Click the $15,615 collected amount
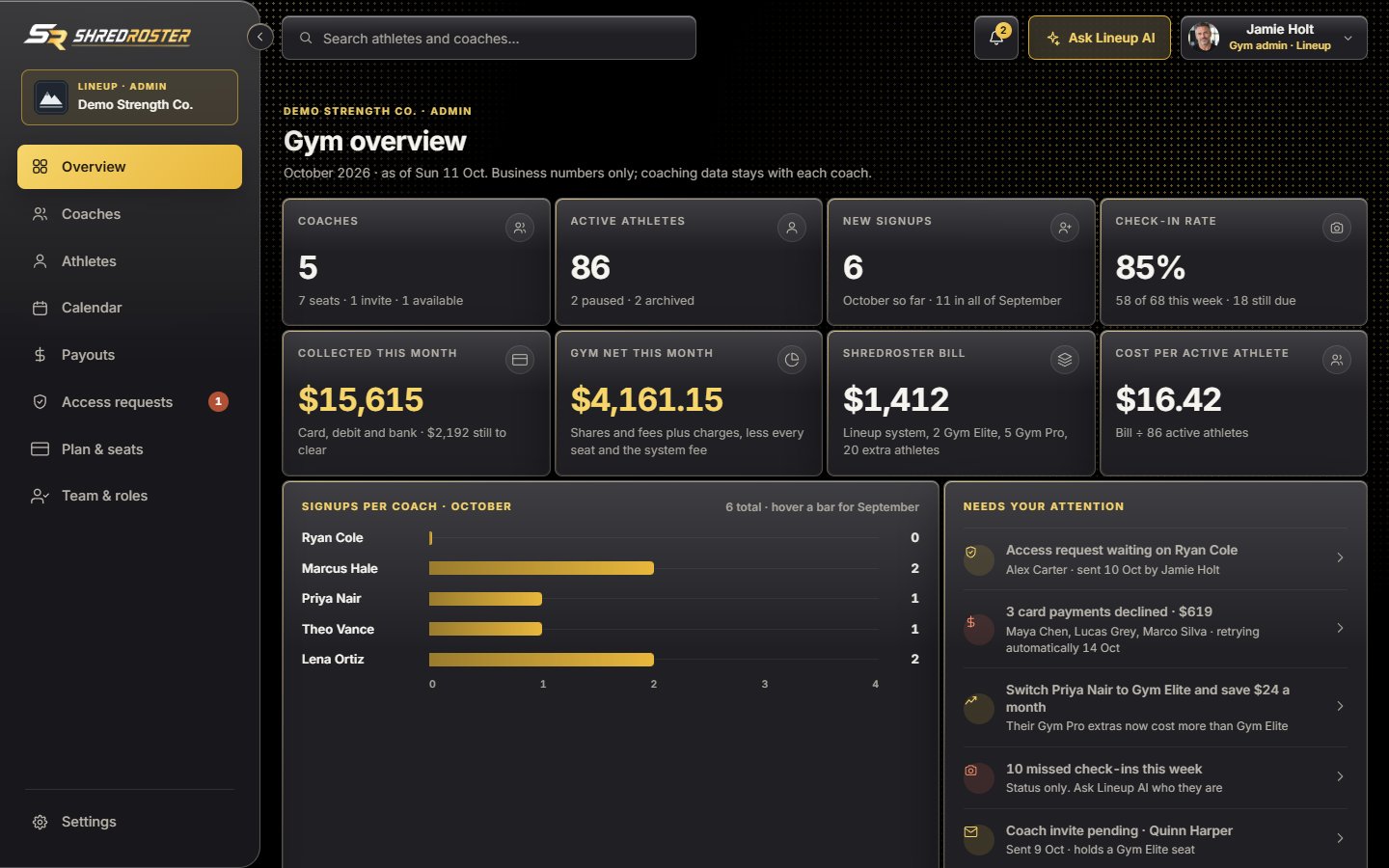This screenshot has height=868, width=1389. [x=361, y=399]
